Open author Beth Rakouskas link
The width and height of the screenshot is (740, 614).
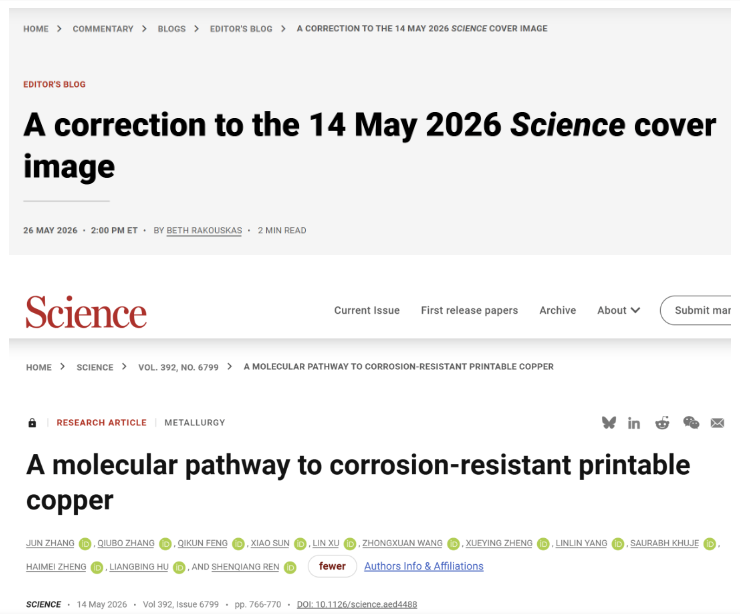coord(204,230)
